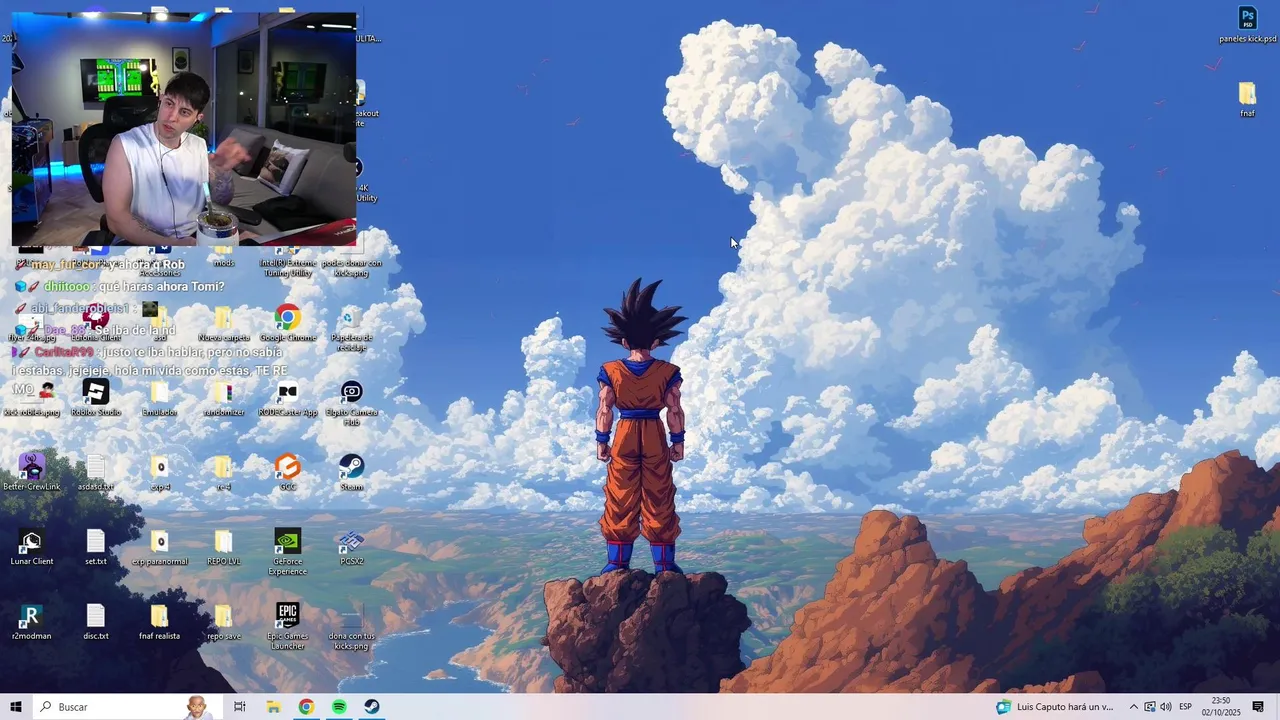
Task: Open the Steam desktop shortcut
Action: click(351, 472)
